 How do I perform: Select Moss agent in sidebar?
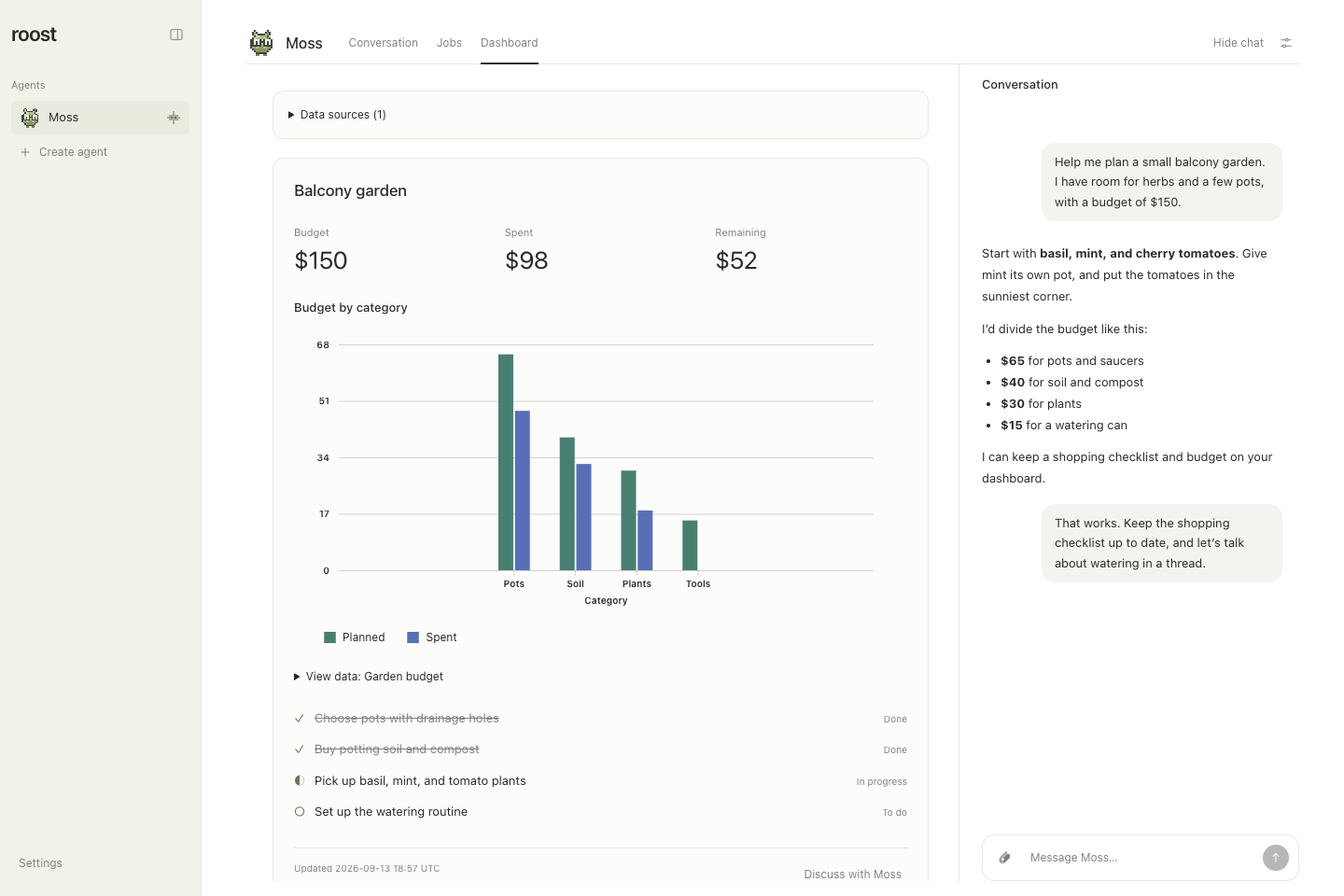tap(100, 118)
